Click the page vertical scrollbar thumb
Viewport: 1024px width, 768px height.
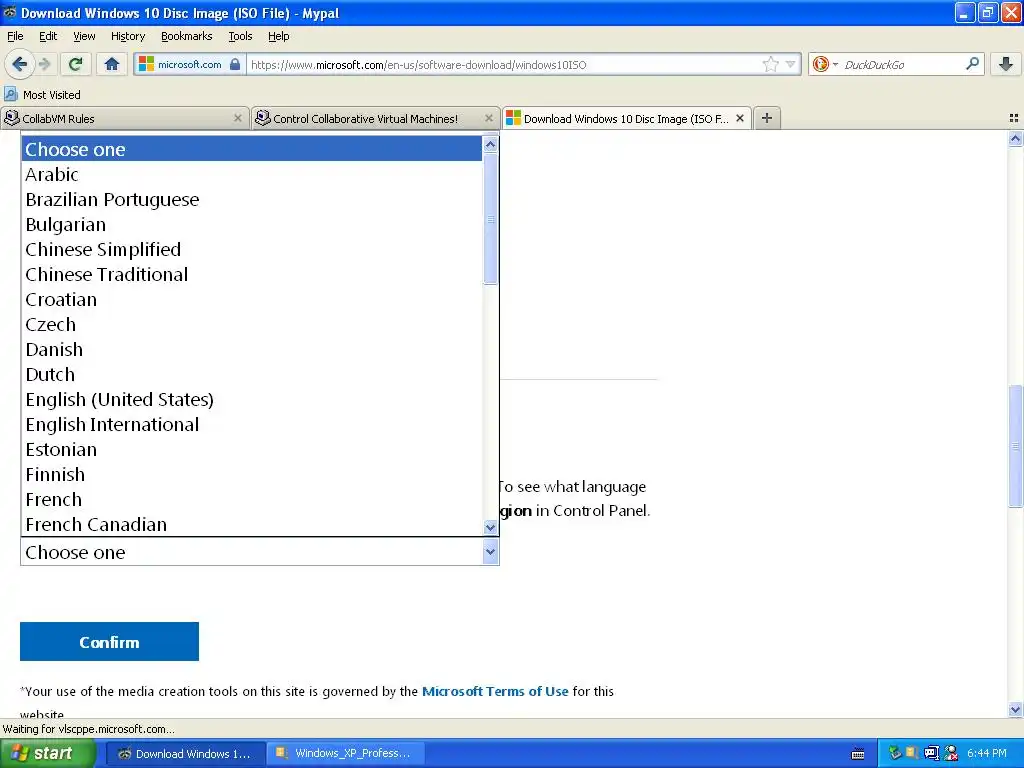(1015, 446)
